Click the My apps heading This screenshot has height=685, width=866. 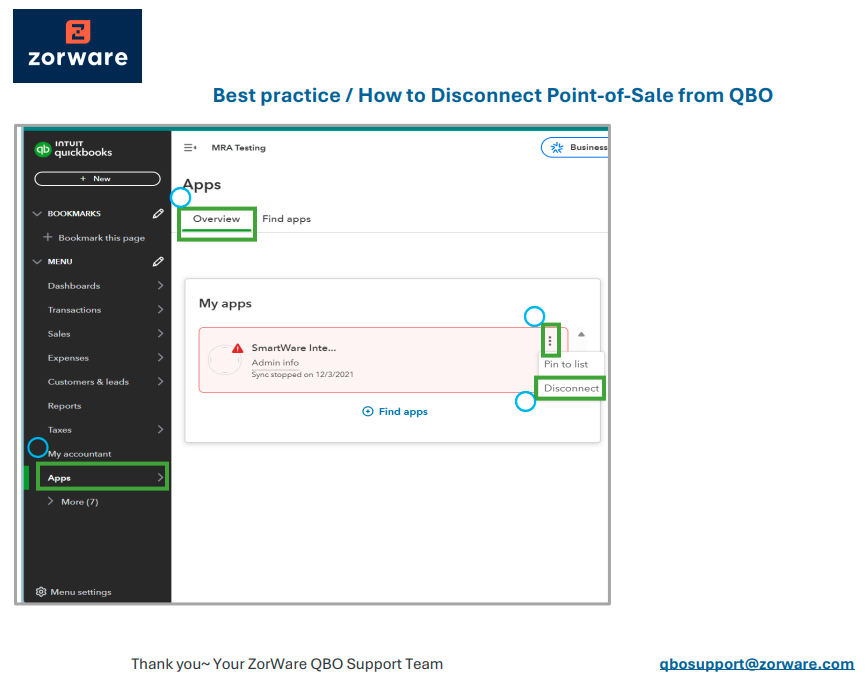coord(225,303)
